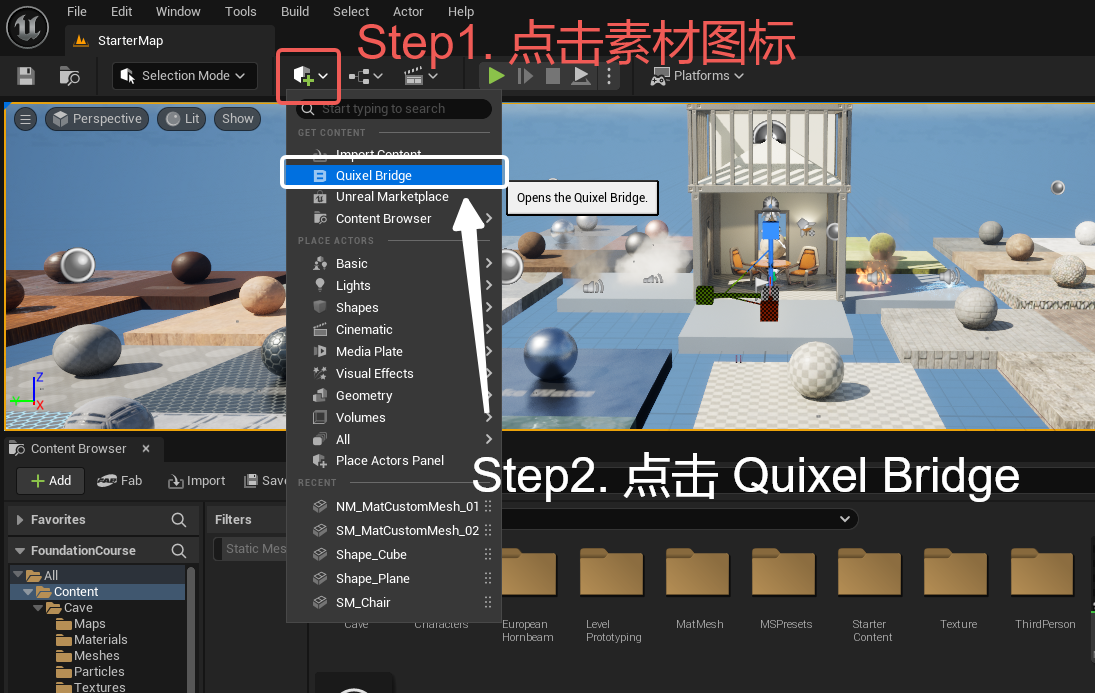Screen dimensions: 1095x693
Task: Open the Tools menu
Action: point(240,12)
